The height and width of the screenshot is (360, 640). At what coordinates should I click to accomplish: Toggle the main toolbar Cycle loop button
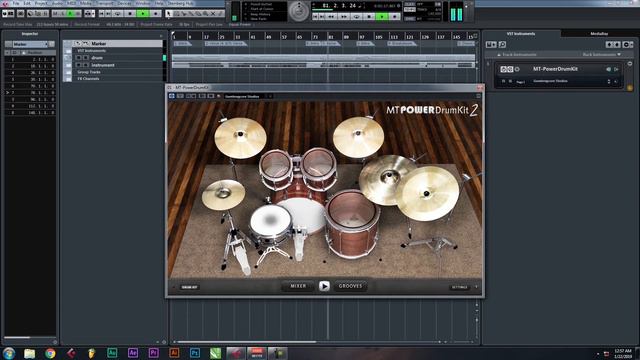118,13
